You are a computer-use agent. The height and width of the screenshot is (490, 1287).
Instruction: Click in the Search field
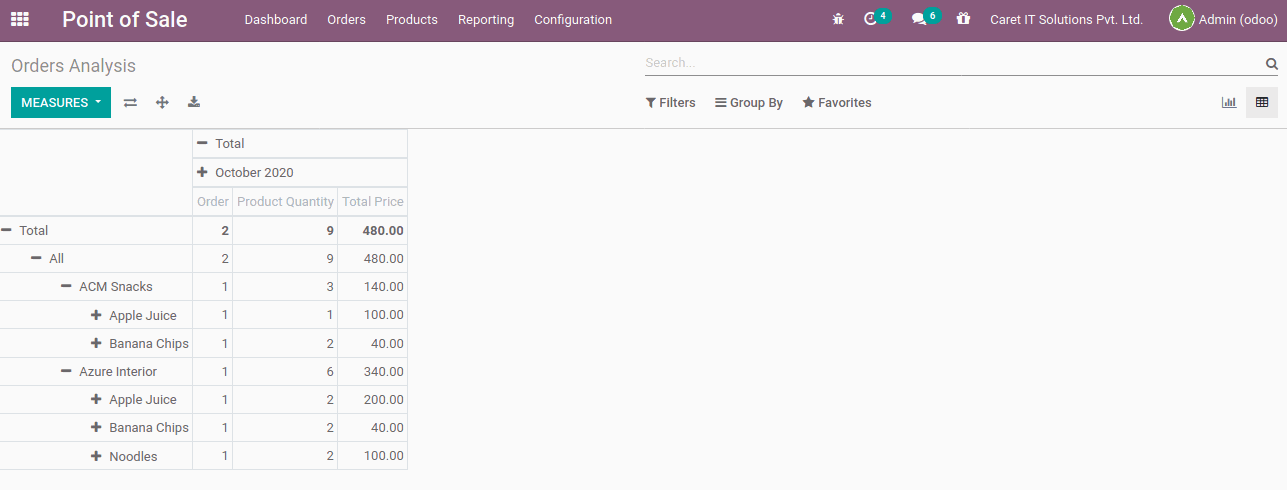[953, 63]
